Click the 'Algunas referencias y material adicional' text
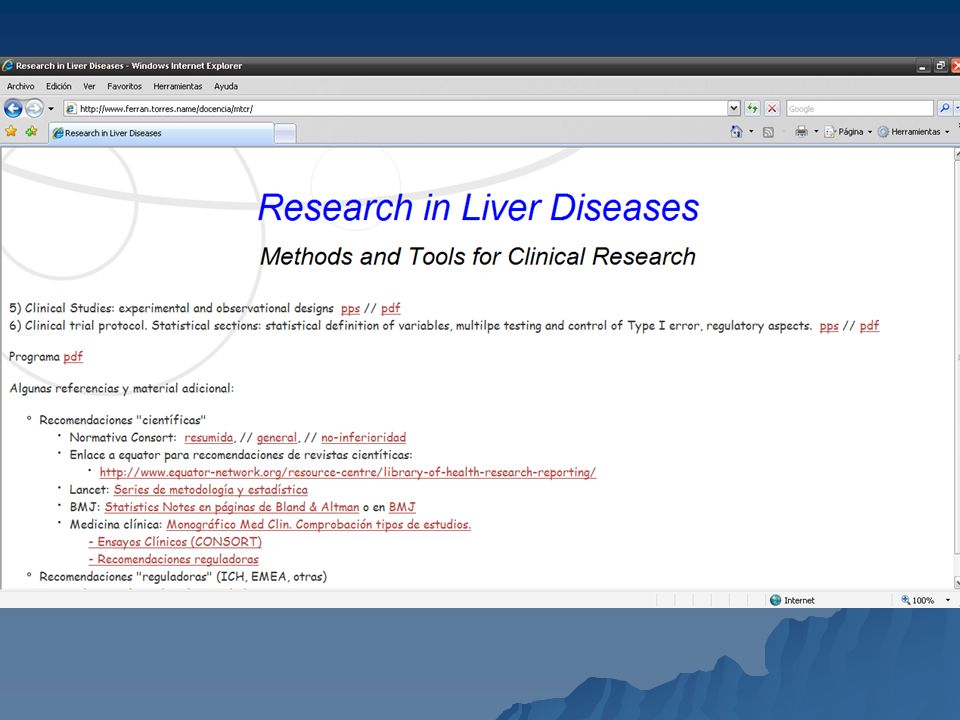The width and height of the screenshot is (960, 720). pos(122,388)
